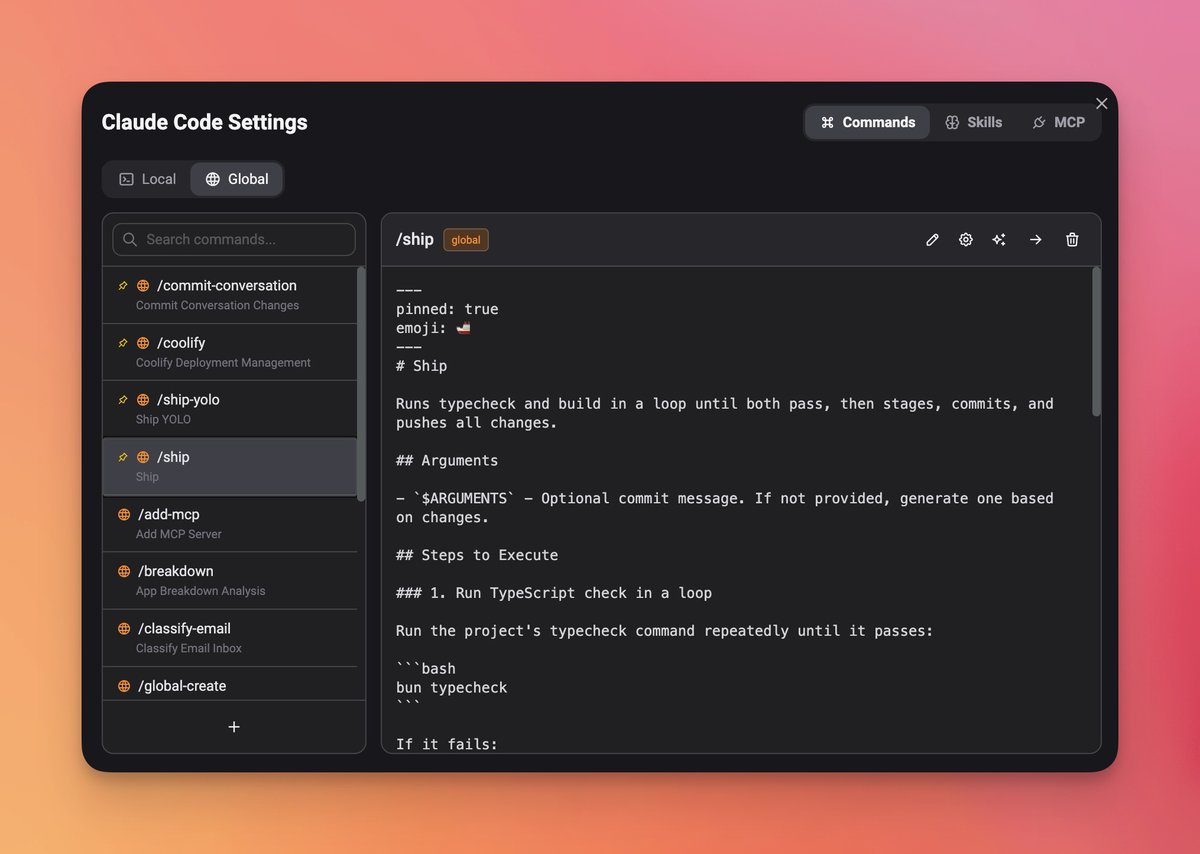Close the Claude Code Settings dialog
This screenshot has width=1200, height=854.
click(x=1102, y=103)
